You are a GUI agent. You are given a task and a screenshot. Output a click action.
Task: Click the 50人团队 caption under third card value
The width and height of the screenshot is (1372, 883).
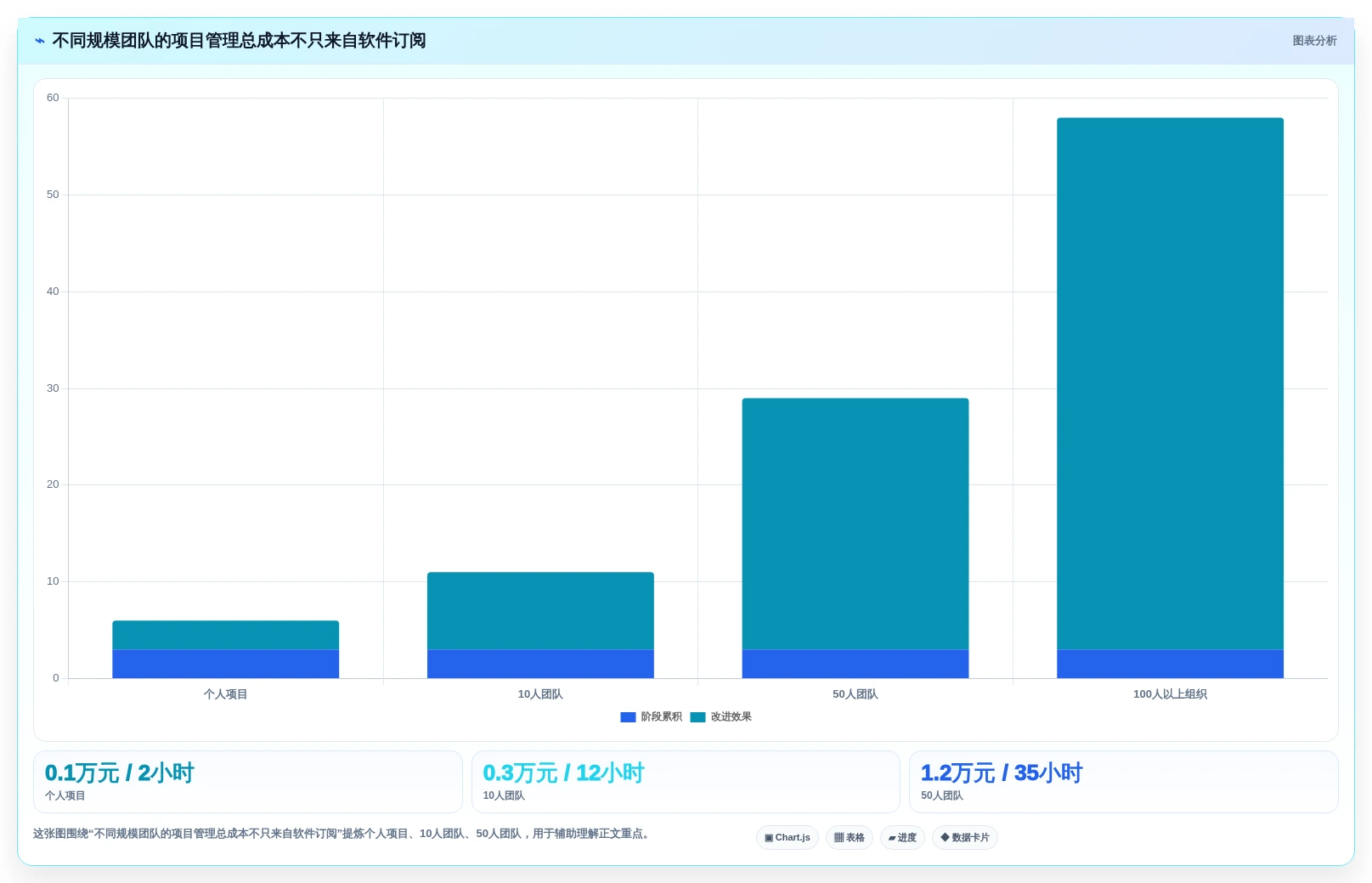942,795
